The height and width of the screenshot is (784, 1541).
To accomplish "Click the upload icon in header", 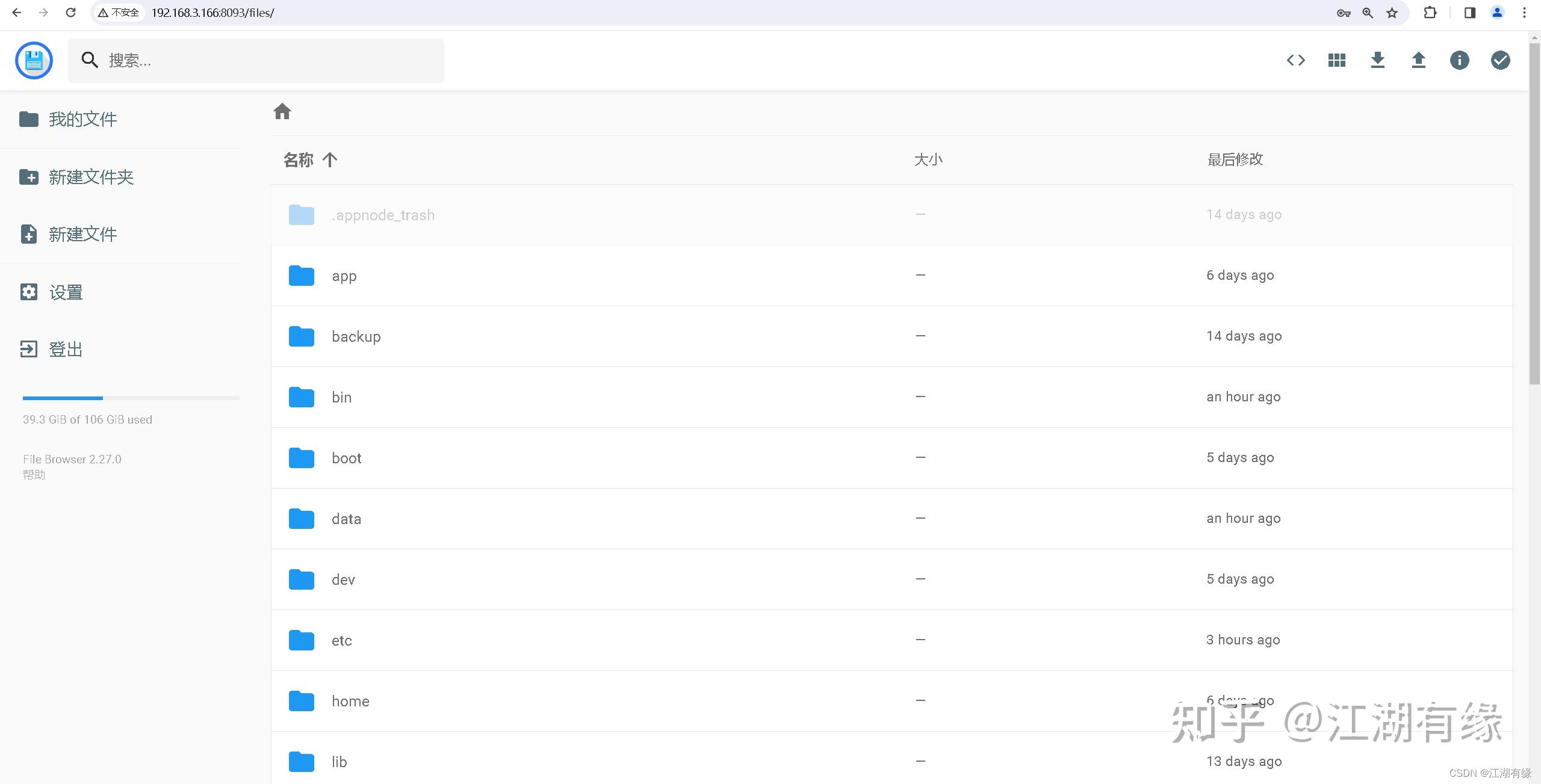I will click(1418, 60).
